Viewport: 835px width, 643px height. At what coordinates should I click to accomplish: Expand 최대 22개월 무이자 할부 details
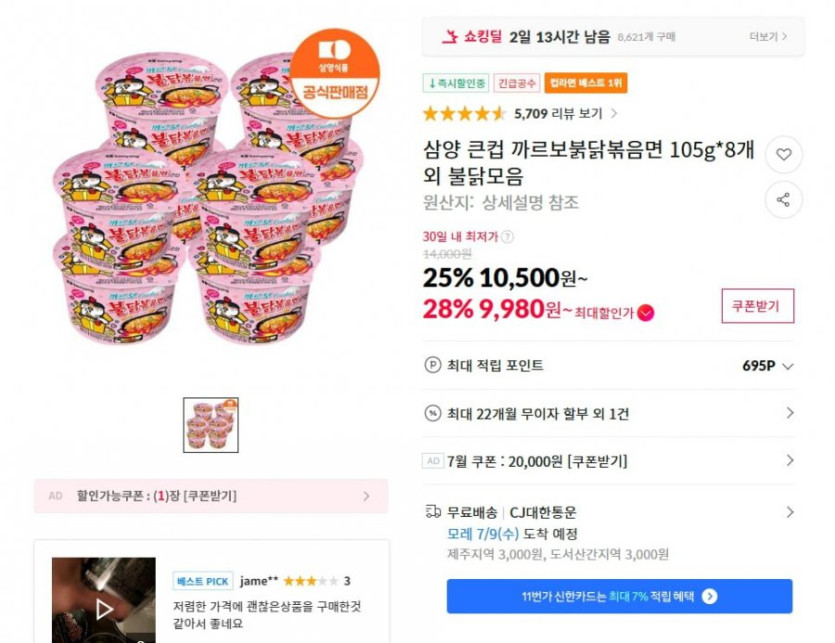[x=789, y=413]
